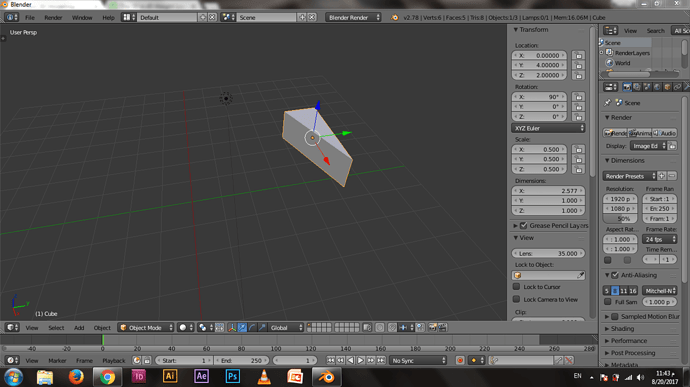Disable the Anti-Aliasing checkbox
Viewport: 690px width, 387px height.
[x=615, y=275]
